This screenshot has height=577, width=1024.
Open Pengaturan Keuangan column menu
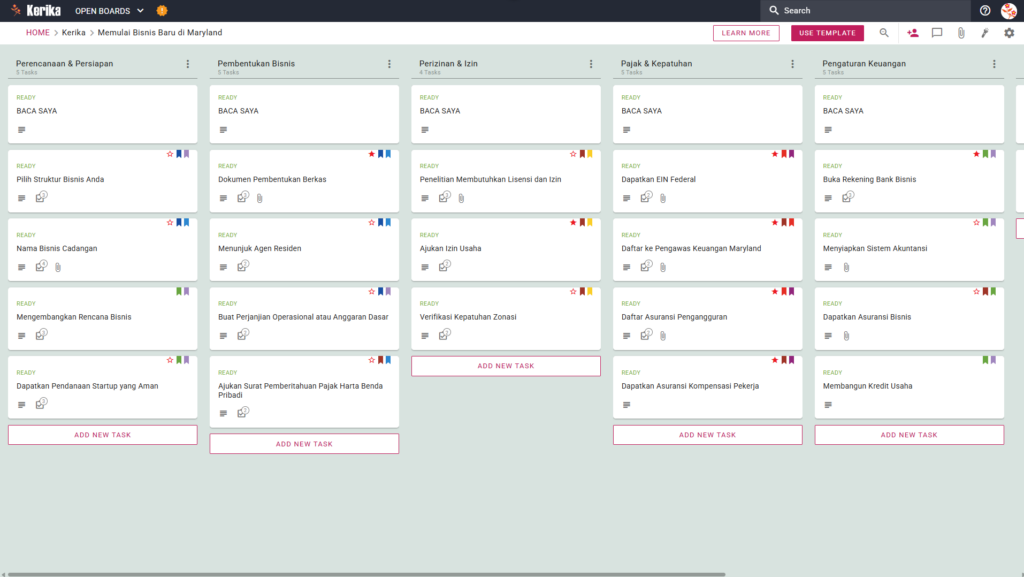[994, 64]
